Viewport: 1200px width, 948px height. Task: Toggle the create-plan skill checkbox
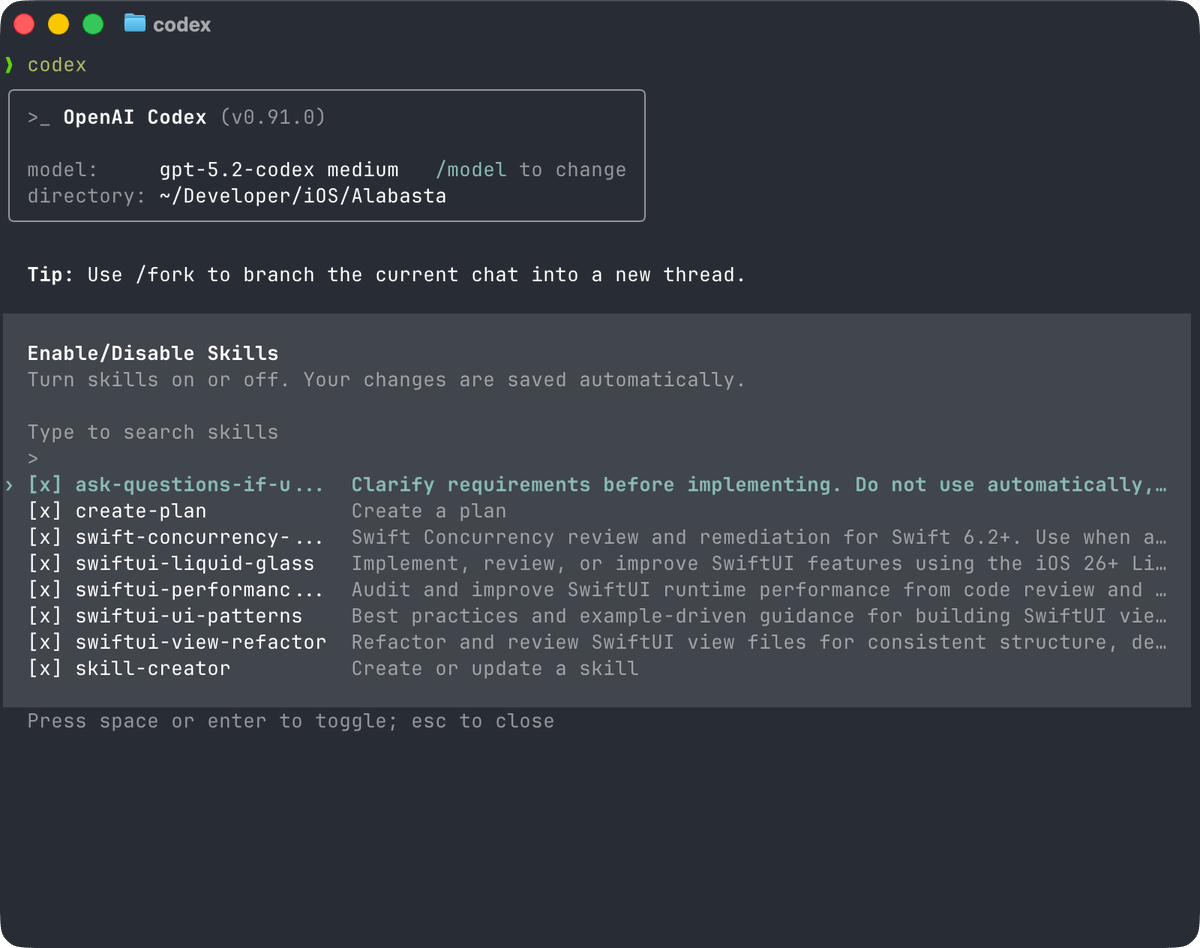(x=44, y=511)
